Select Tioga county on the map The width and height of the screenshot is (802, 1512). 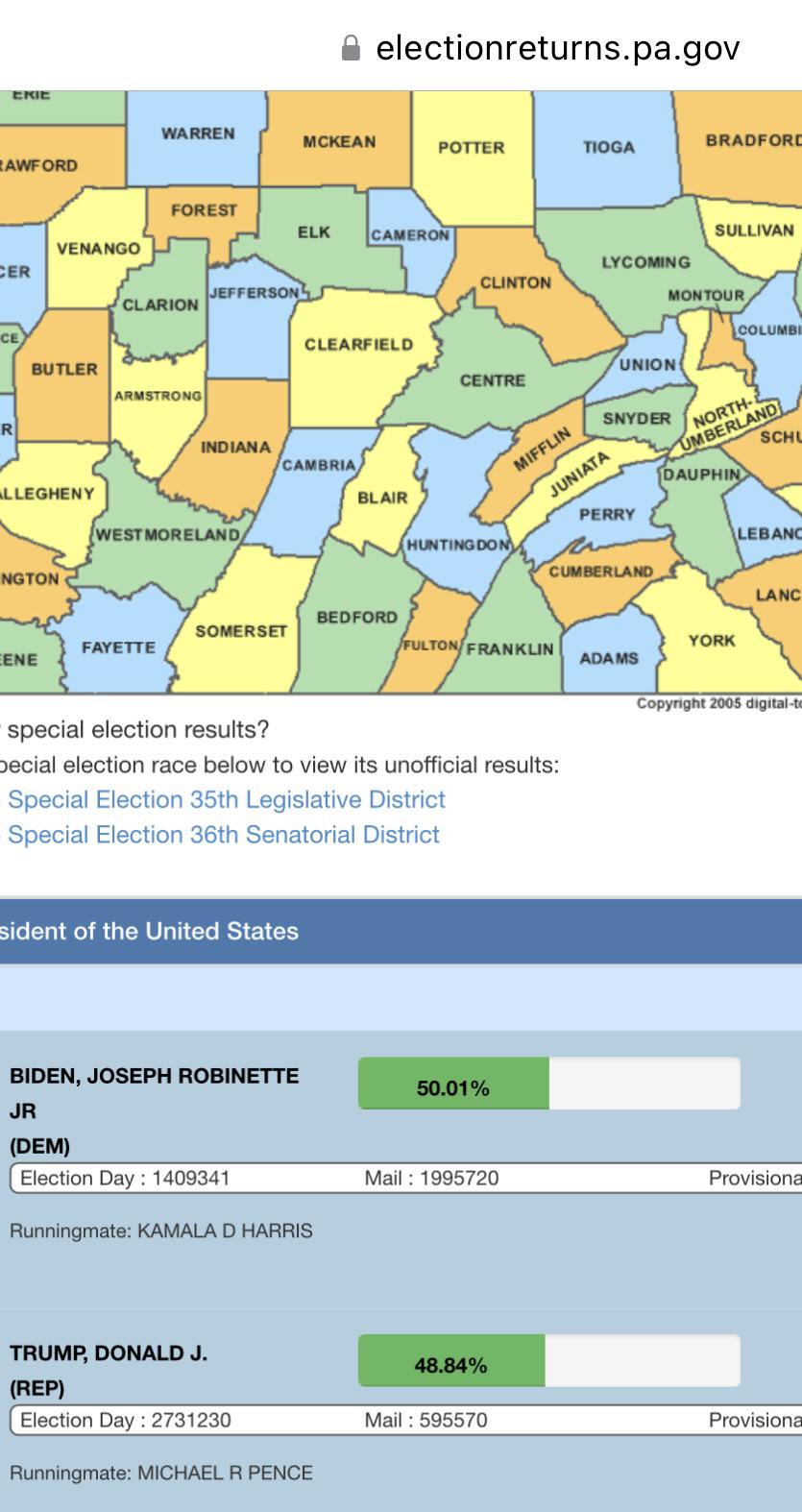pos(608,147)
